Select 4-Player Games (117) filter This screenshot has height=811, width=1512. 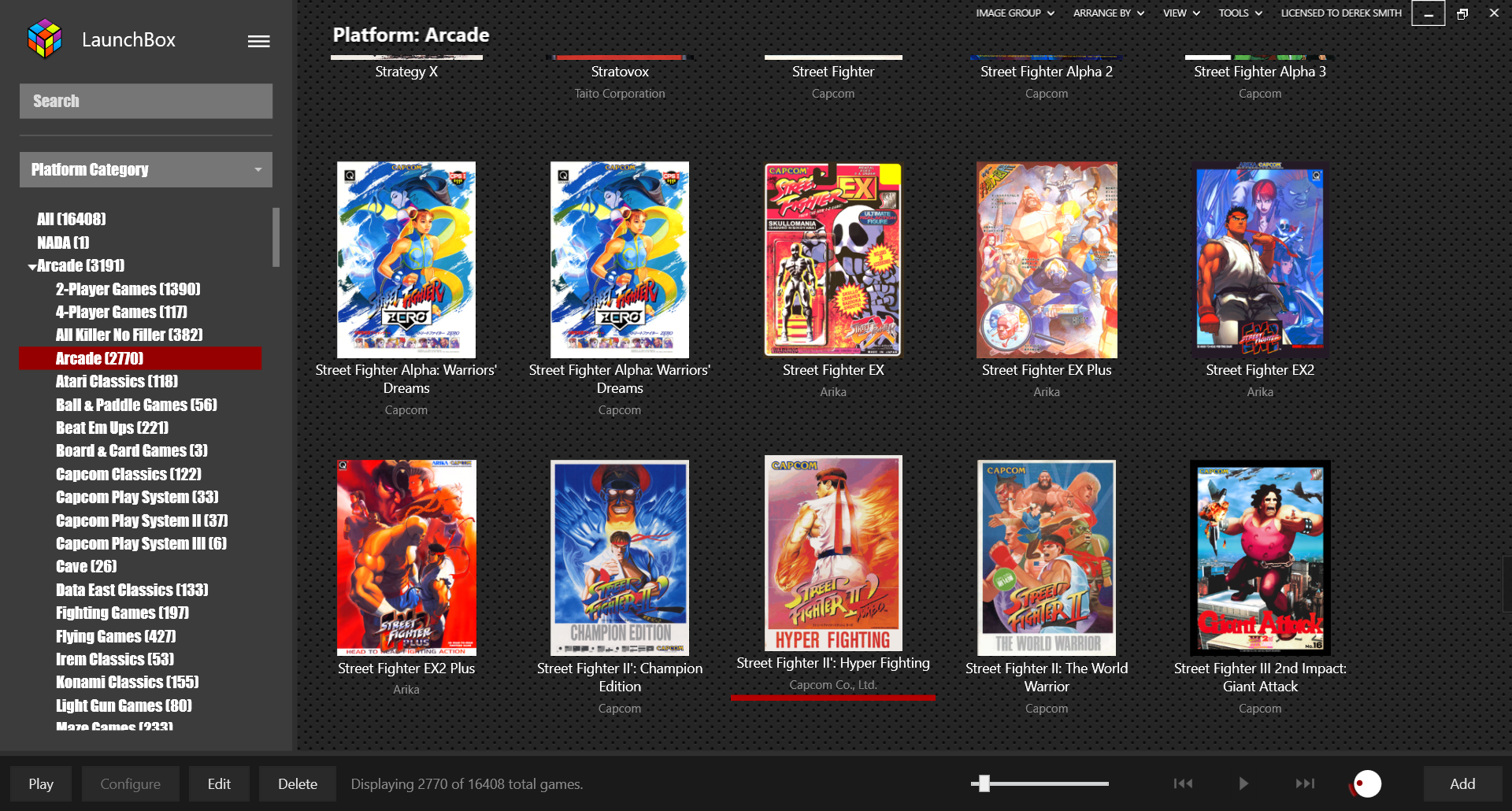coord(121,312)
